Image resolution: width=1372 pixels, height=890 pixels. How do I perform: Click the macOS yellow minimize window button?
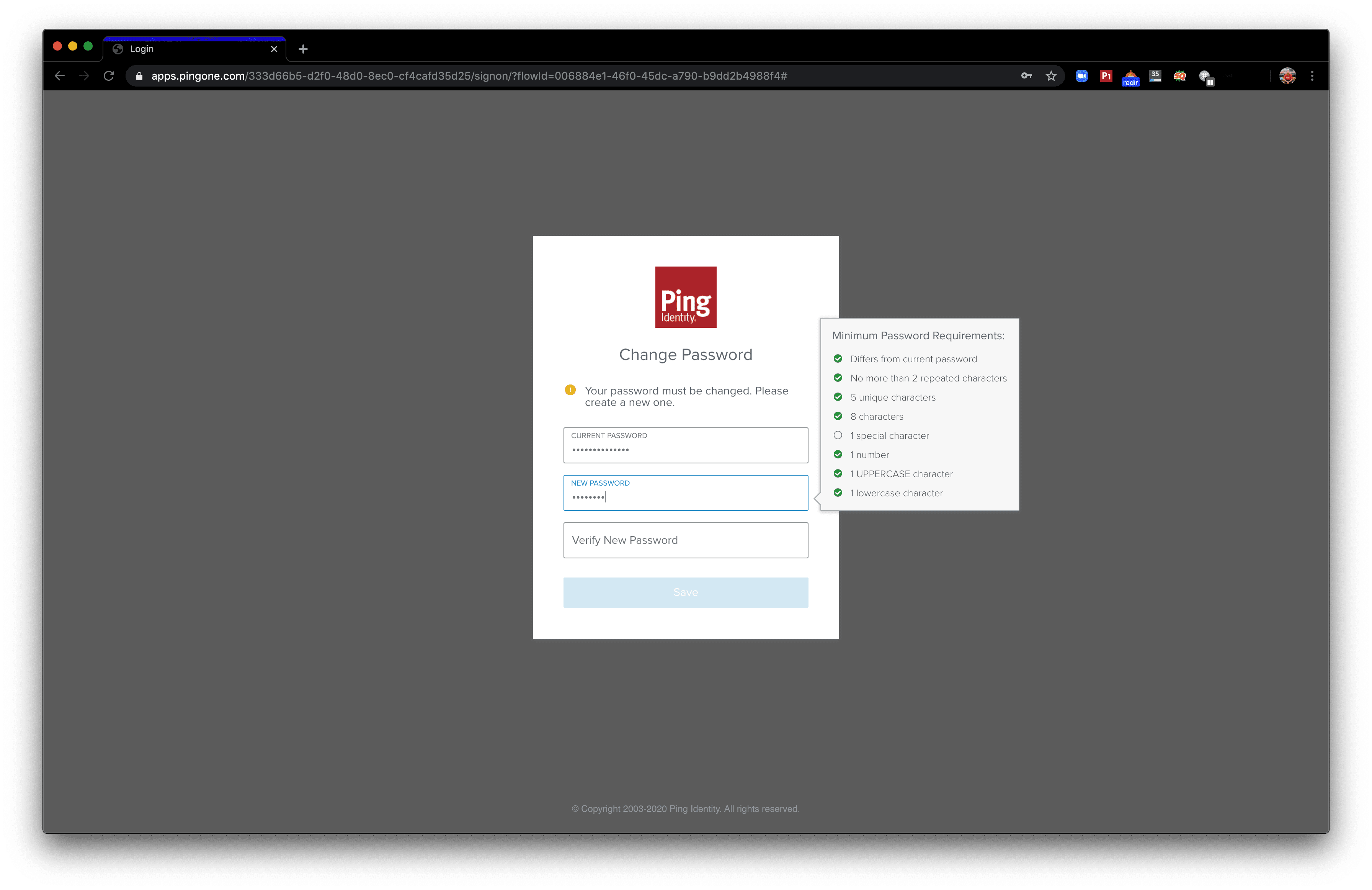[73, 46]
